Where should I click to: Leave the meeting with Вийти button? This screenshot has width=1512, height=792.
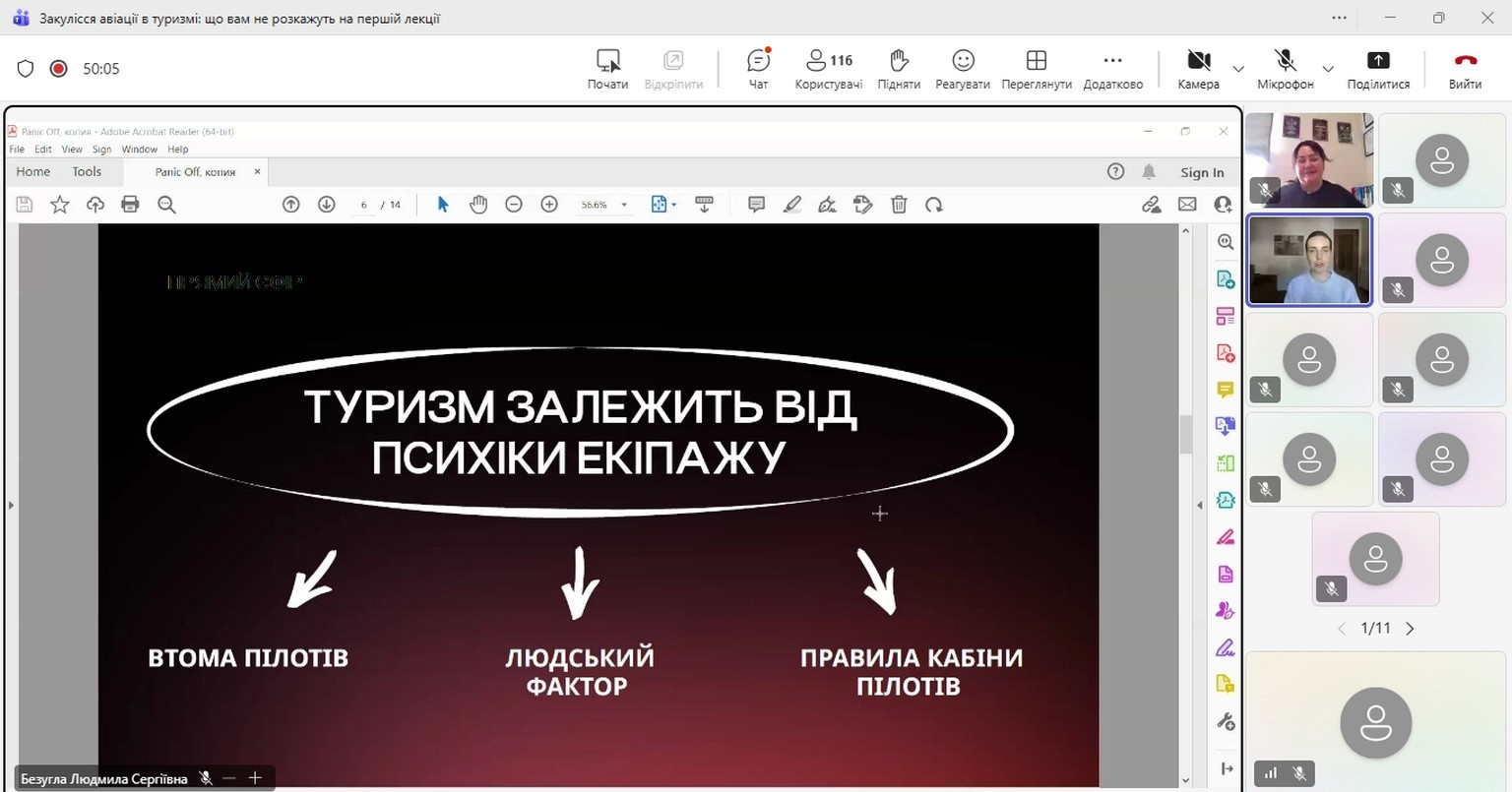[1465, 68]
